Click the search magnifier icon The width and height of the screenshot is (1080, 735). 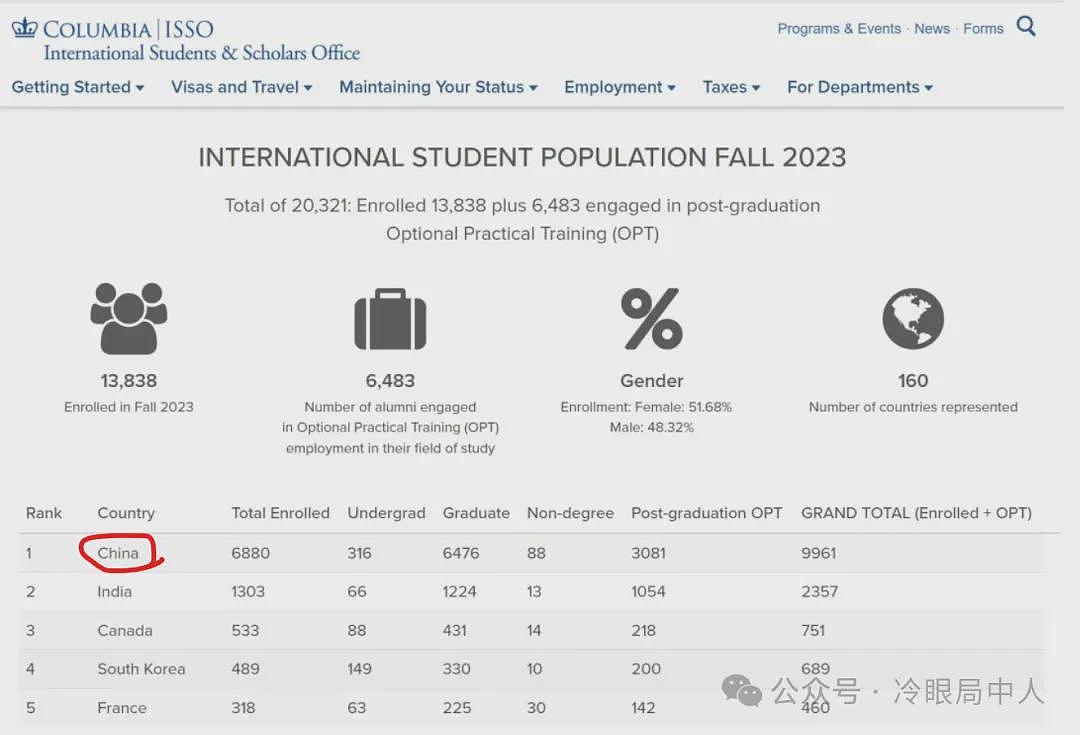tap(1026, 26)
